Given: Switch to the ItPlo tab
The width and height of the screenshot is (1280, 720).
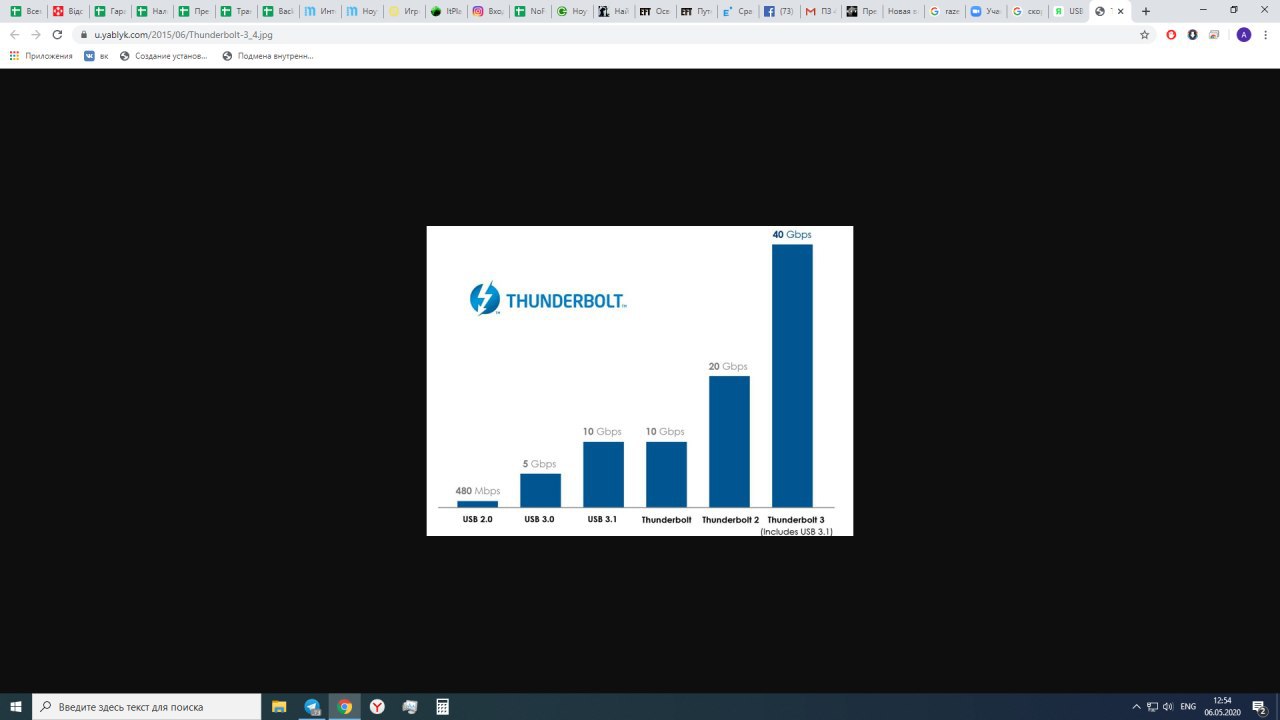Looking at the screenshot, I should click(446, 11).
